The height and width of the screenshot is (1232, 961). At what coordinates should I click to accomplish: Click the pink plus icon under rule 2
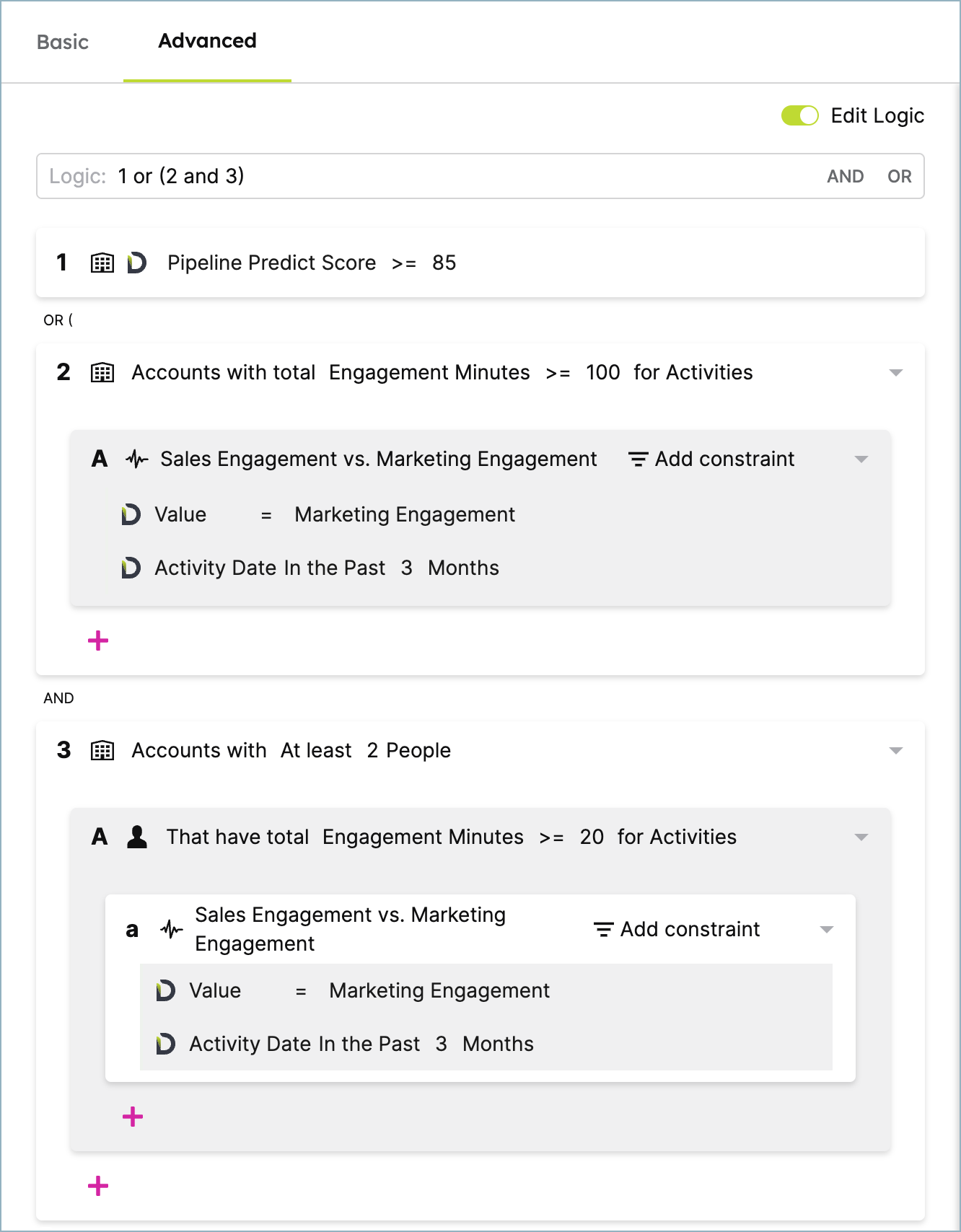[x=98, y=641]
